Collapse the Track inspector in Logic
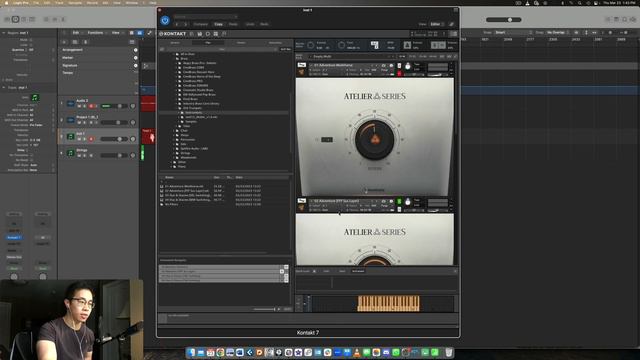The height and width of the screenshot is (360, 640). (x=4, y=87)
